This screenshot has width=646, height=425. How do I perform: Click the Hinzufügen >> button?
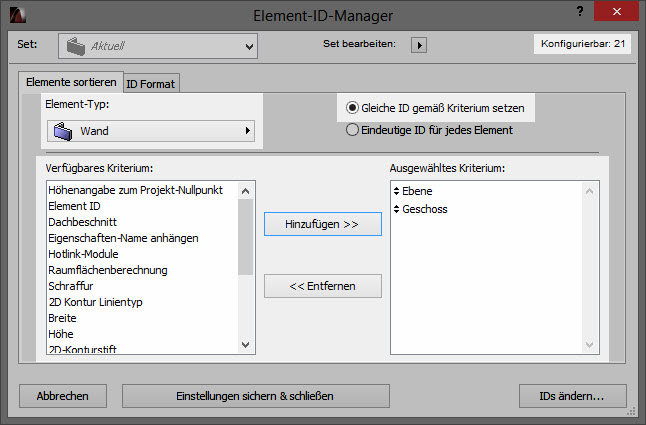pyautogui.click(x=323, y=224)
